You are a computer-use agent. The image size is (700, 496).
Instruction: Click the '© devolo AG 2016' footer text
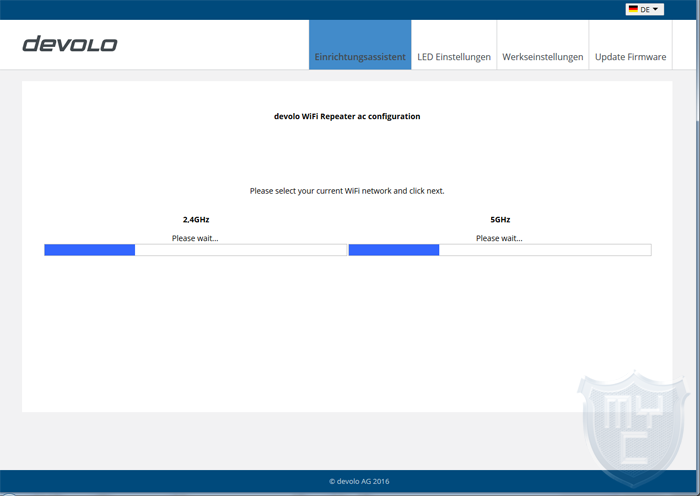[x=359, y=481]
